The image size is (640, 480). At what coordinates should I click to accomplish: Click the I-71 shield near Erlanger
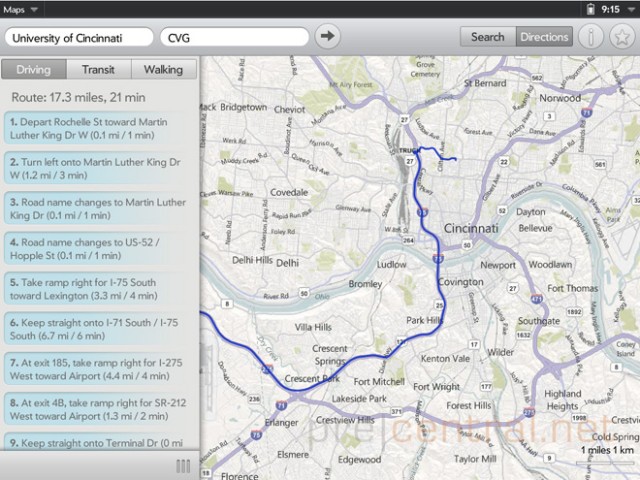click(281, 405)
